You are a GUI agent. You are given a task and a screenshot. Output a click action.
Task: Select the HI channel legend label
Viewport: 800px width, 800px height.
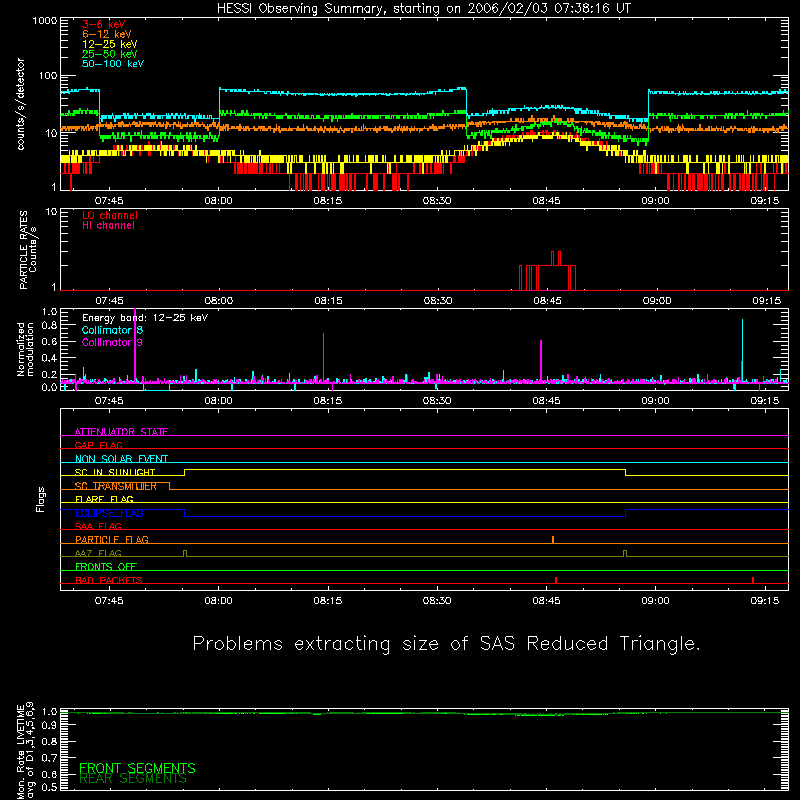pyautogui.click(x=108, y=226)
